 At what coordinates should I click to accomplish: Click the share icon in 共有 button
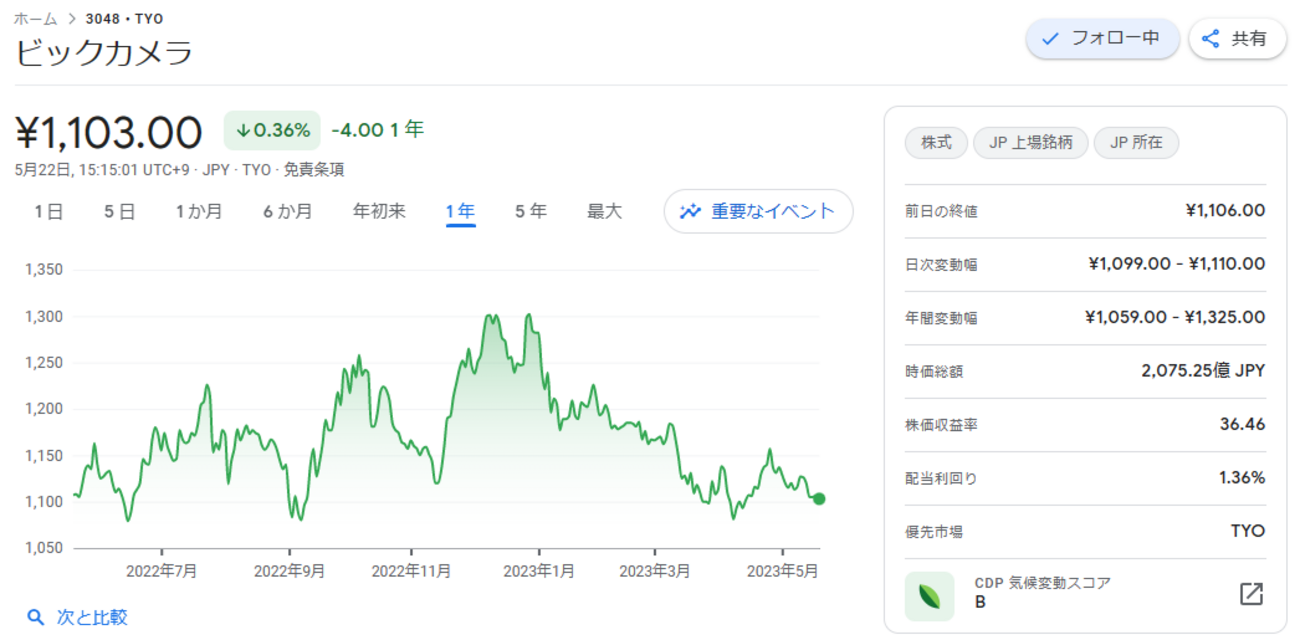[1211, 39]
